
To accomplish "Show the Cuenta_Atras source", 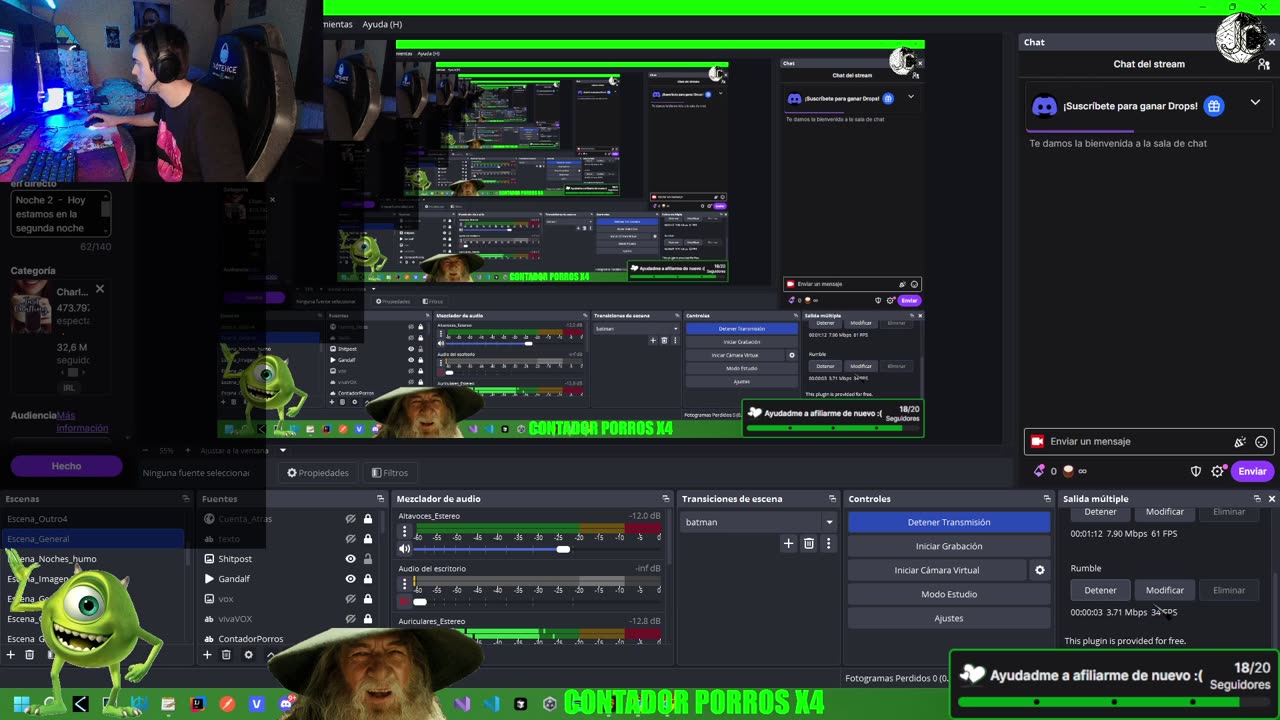I will (351, 519).
